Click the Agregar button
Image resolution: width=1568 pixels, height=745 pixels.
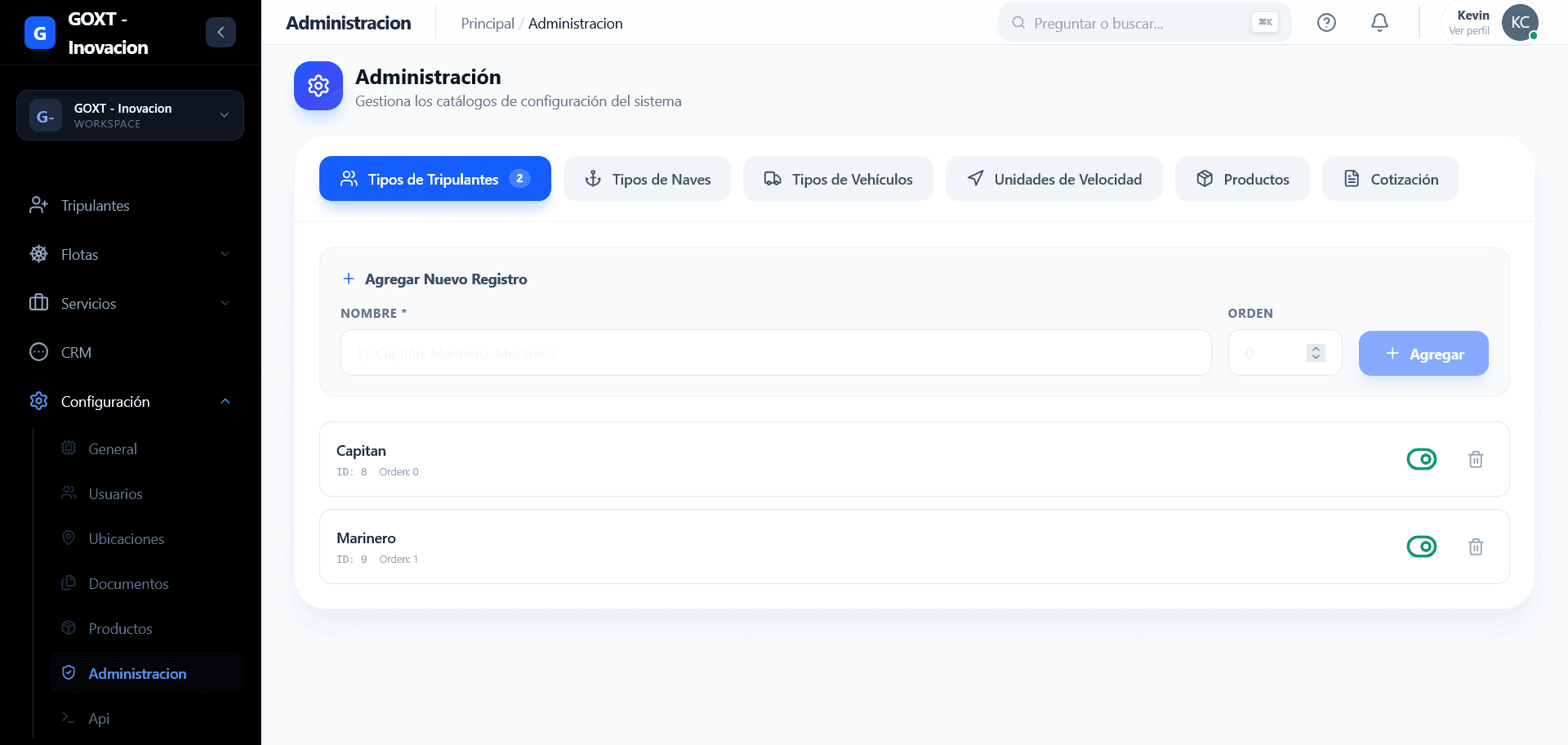point(1423,354)
